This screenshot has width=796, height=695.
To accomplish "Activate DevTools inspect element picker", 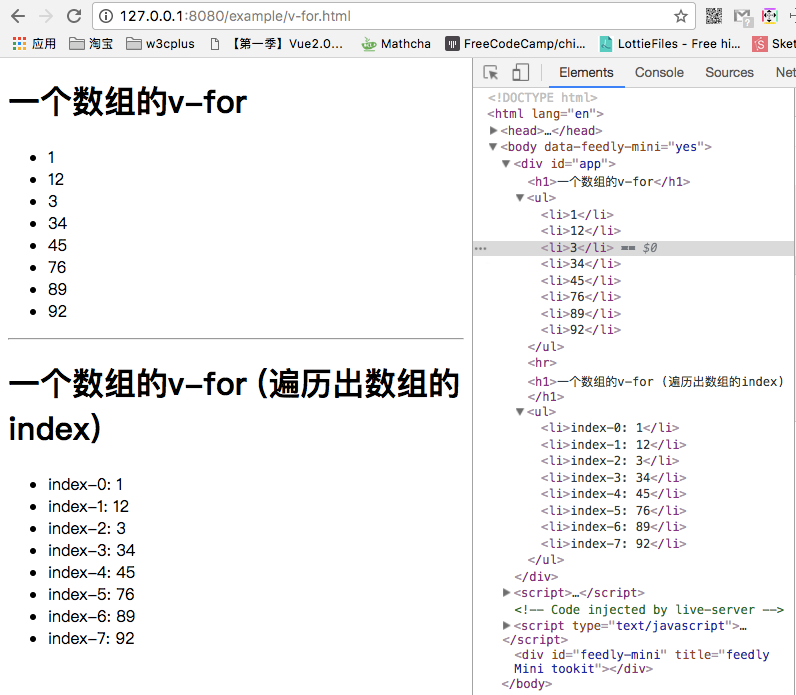I will 490,73.
